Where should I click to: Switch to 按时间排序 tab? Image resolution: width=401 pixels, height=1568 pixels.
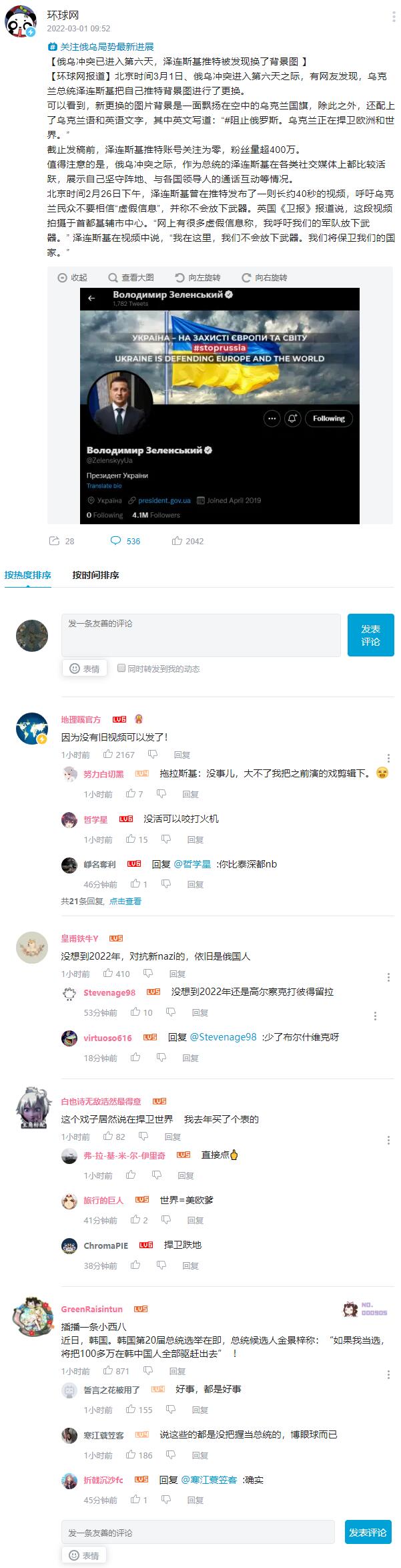(95, 575)
